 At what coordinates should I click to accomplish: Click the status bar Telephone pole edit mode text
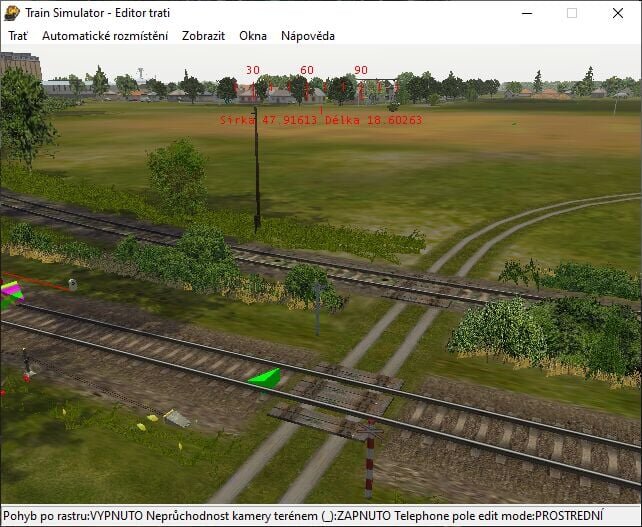coord(484,517)
